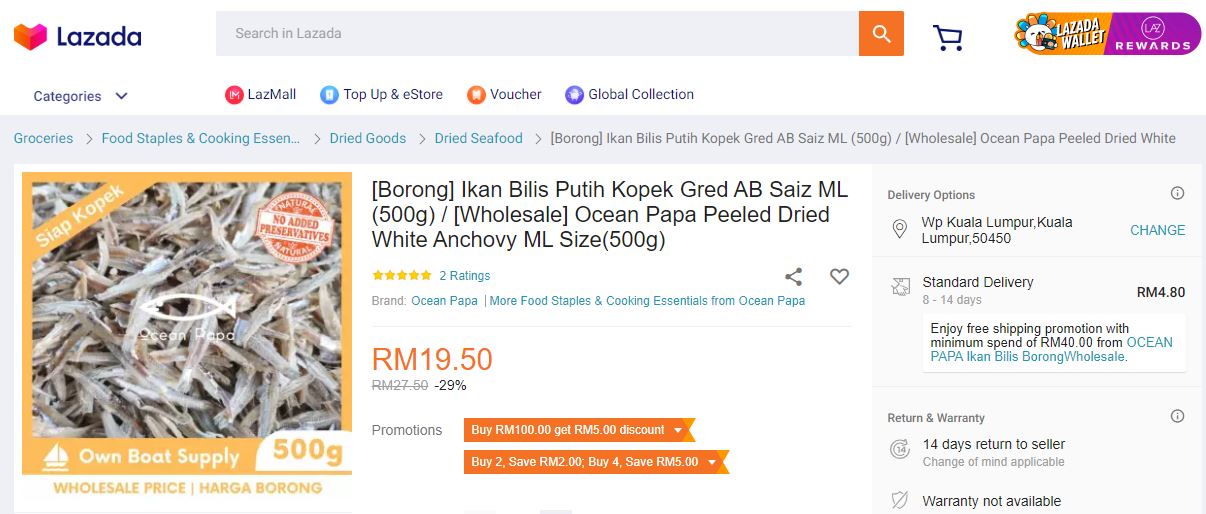The height and width of the screenshot is (514, 1206).
Task: Expand Buy 2, Save RM2.00 promotion
Action: (x=595, y=462)
